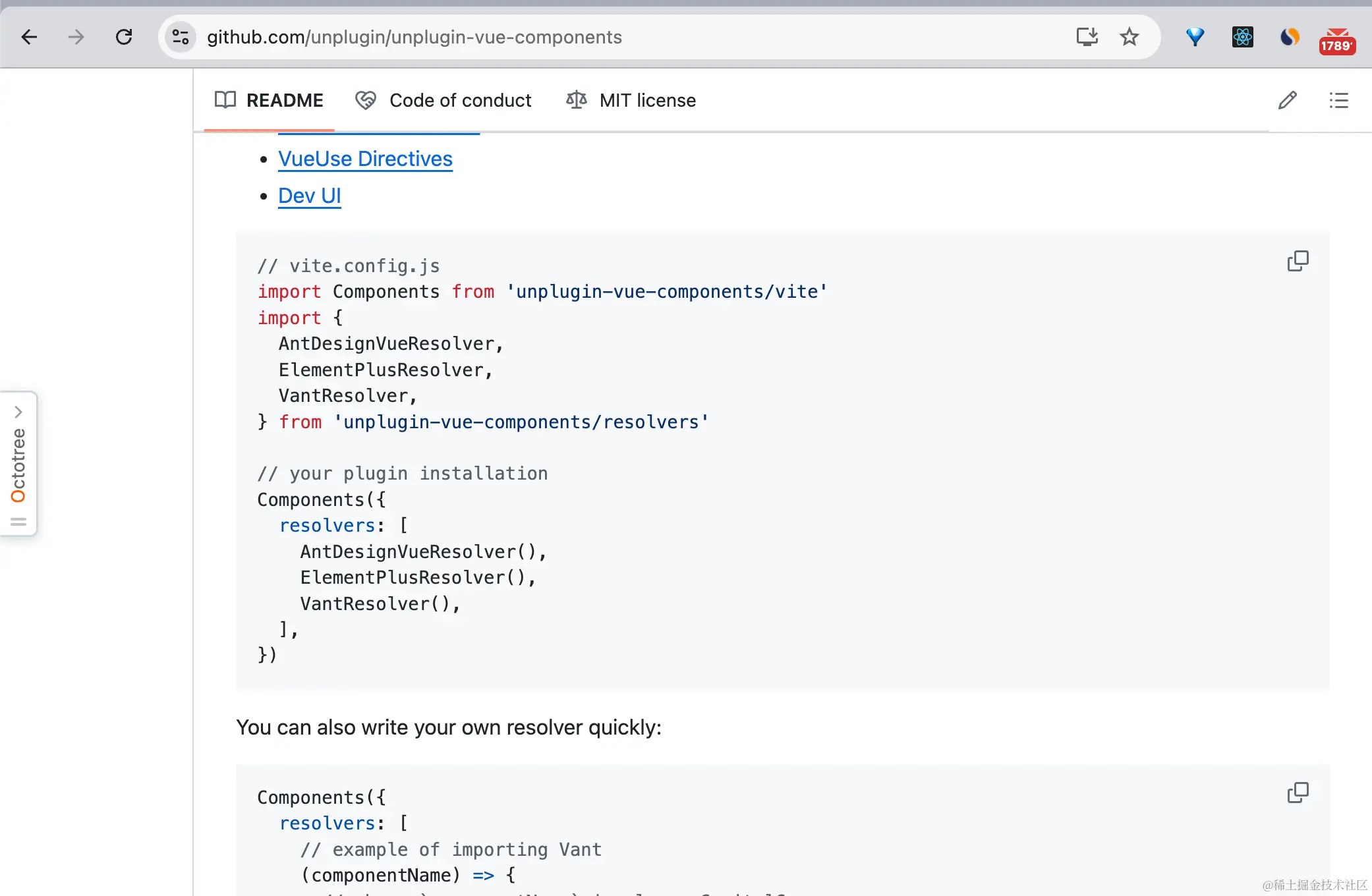Copy the custom resolver code block

pyautogui.click(x=1298, y=793)
